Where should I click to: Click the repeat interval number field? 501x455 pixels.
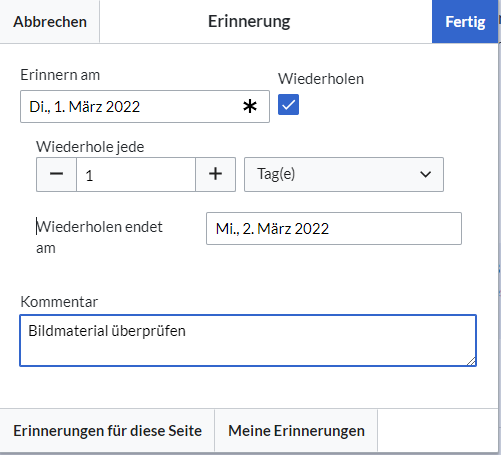pyautogui.click(x=136, y=174)
